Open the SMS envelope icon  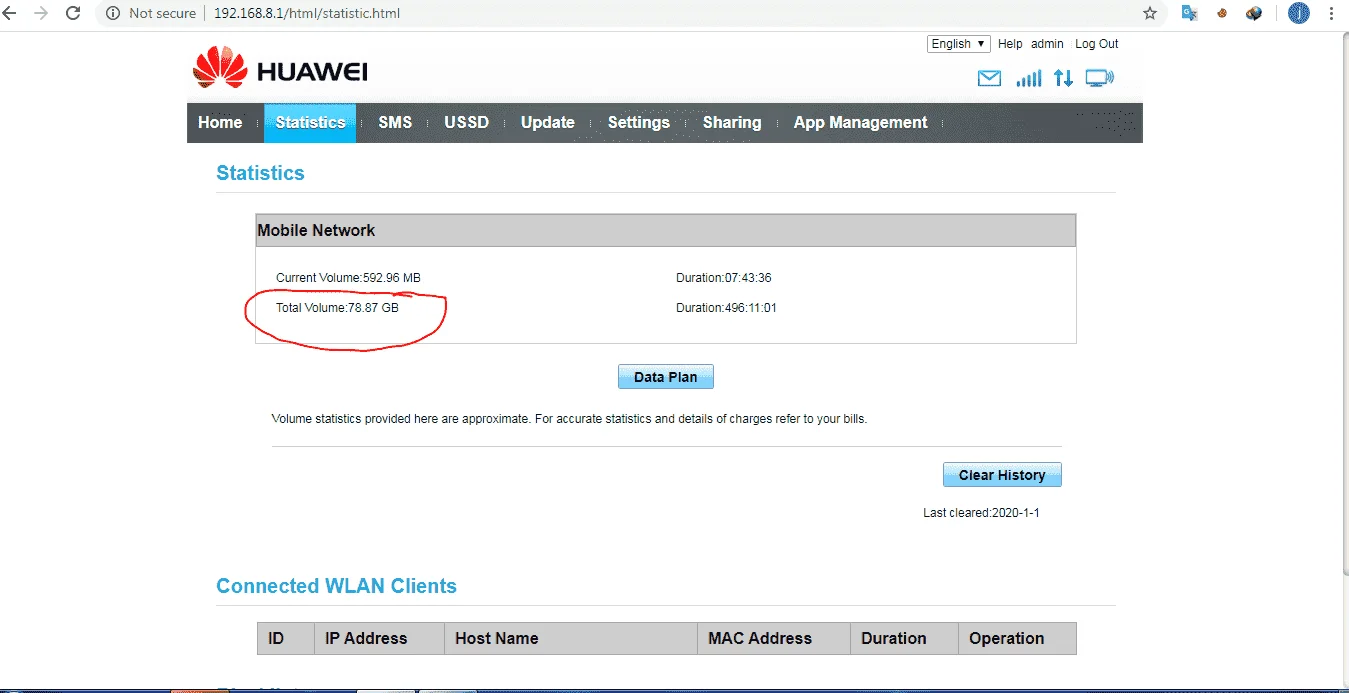point(989,78)
